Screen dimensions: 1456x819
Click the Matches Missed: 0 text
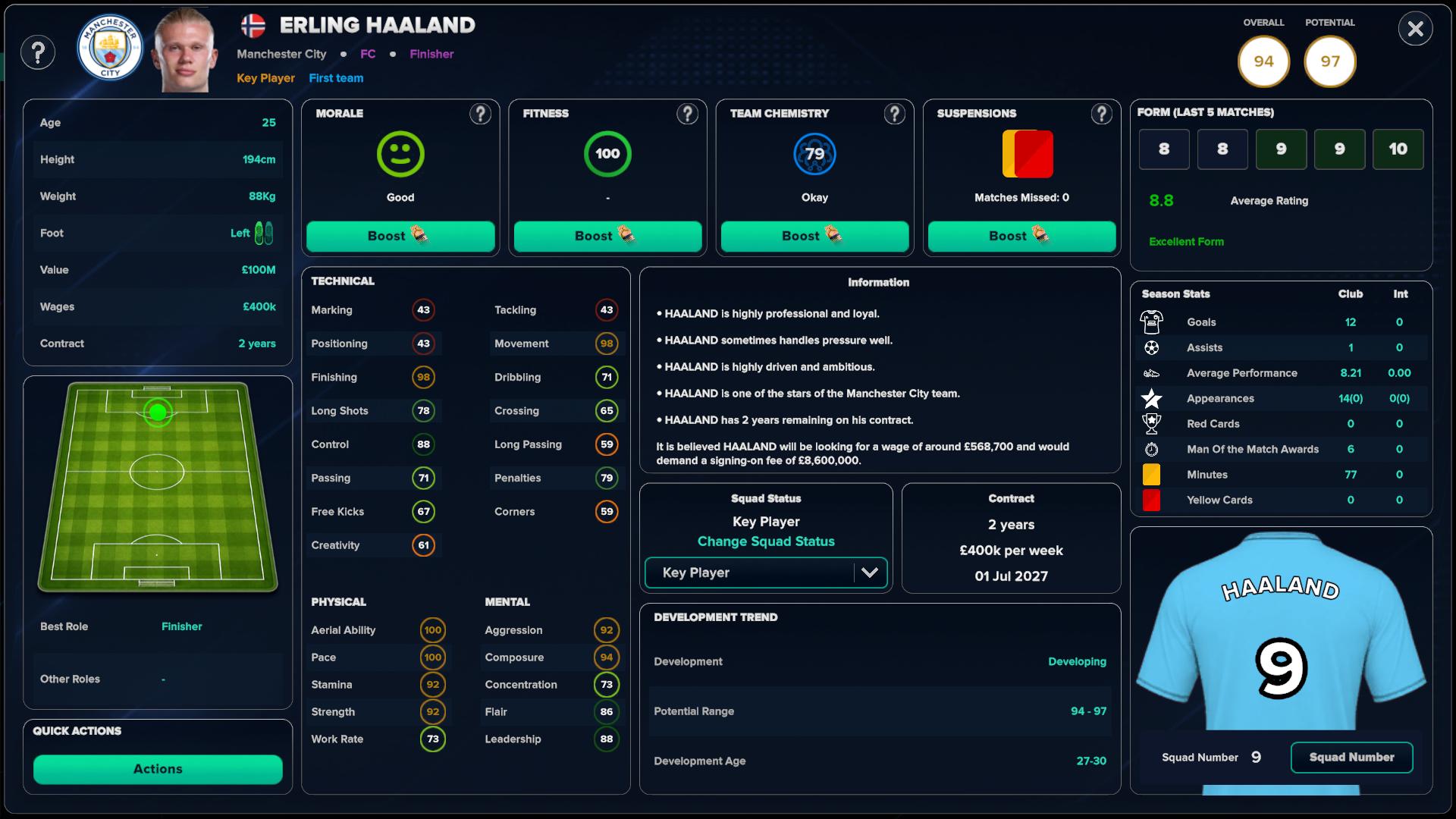(1021, 198)
